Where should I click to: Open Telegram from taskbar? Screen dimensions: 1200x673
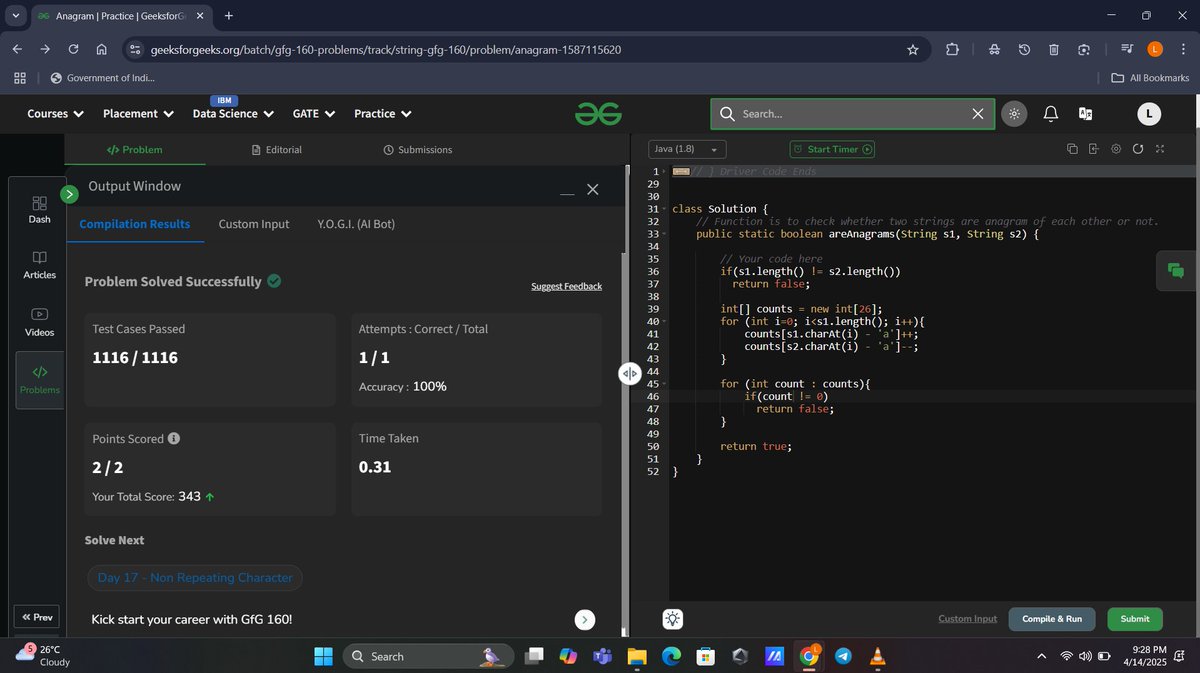tap(843, 656)
